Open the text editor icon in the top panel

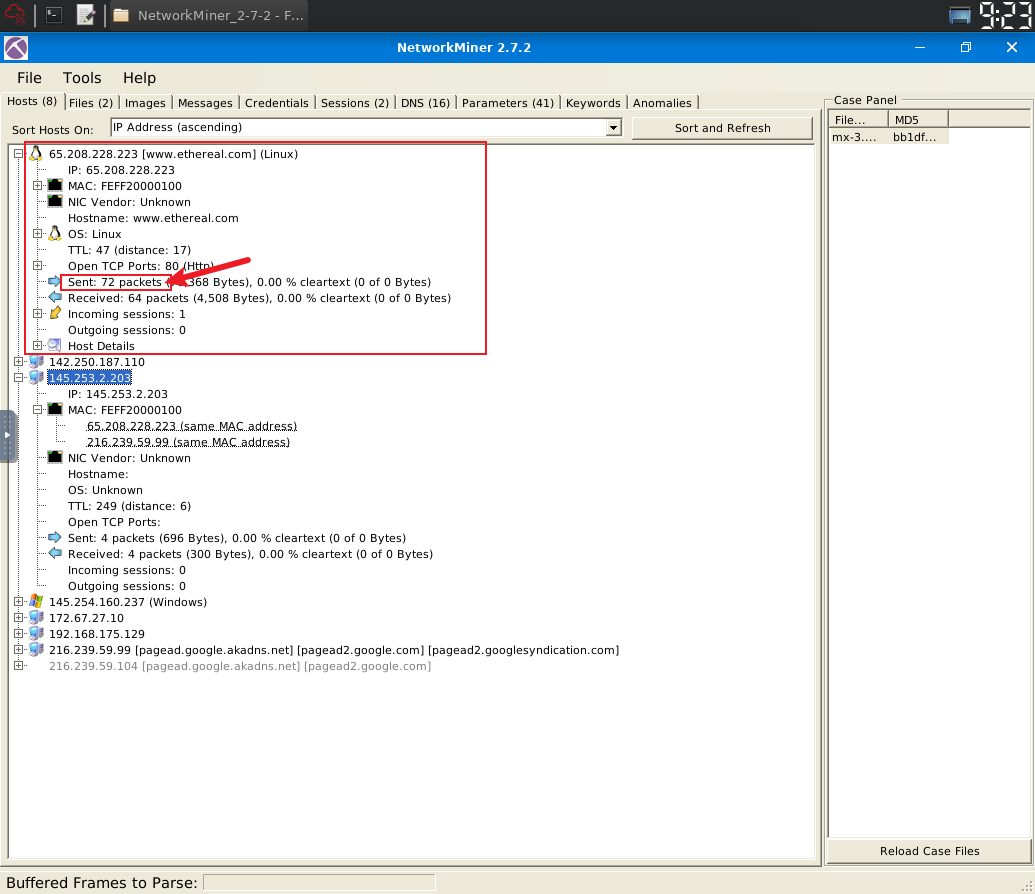[86, 15]
